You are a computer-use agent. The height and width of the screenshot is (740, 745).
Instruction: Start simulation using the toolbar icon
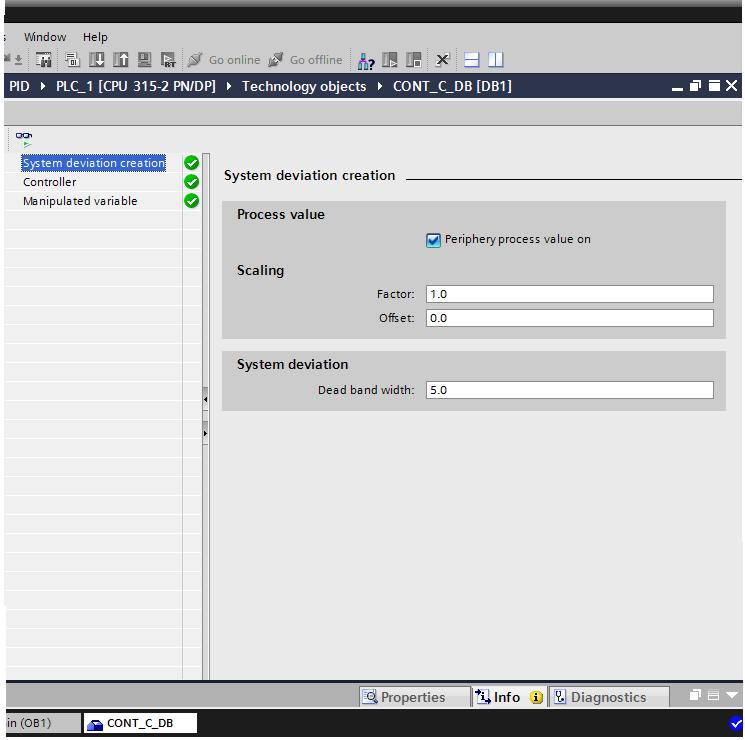(144, 60)
